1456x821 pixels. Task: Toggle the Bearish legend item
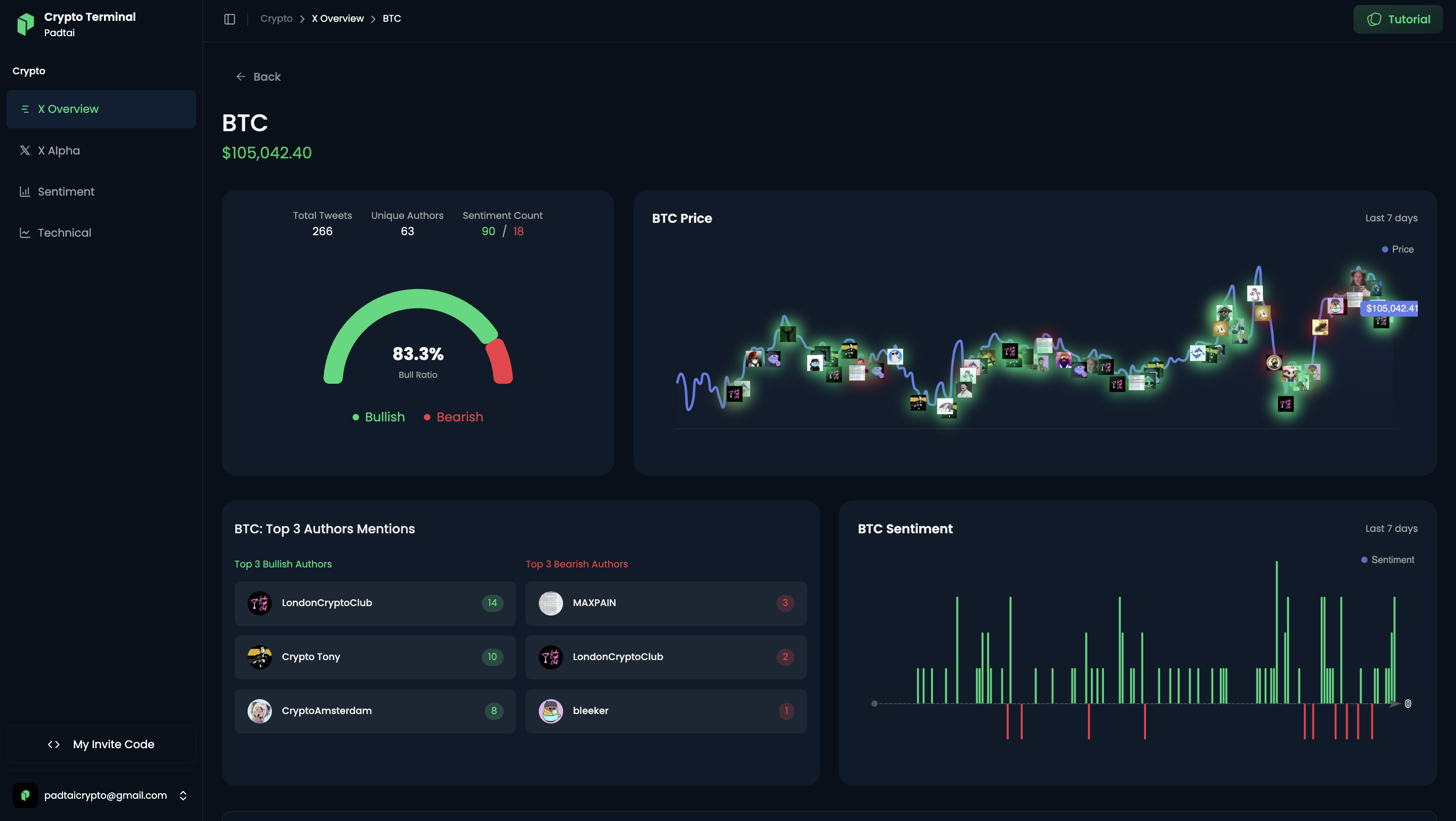click(x=453, y=417)
